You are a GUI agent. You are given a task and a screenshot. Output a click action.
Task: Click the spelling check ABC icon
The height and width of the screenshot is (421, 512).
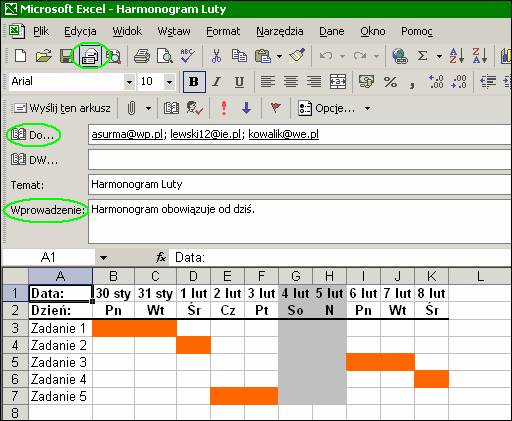188,56
